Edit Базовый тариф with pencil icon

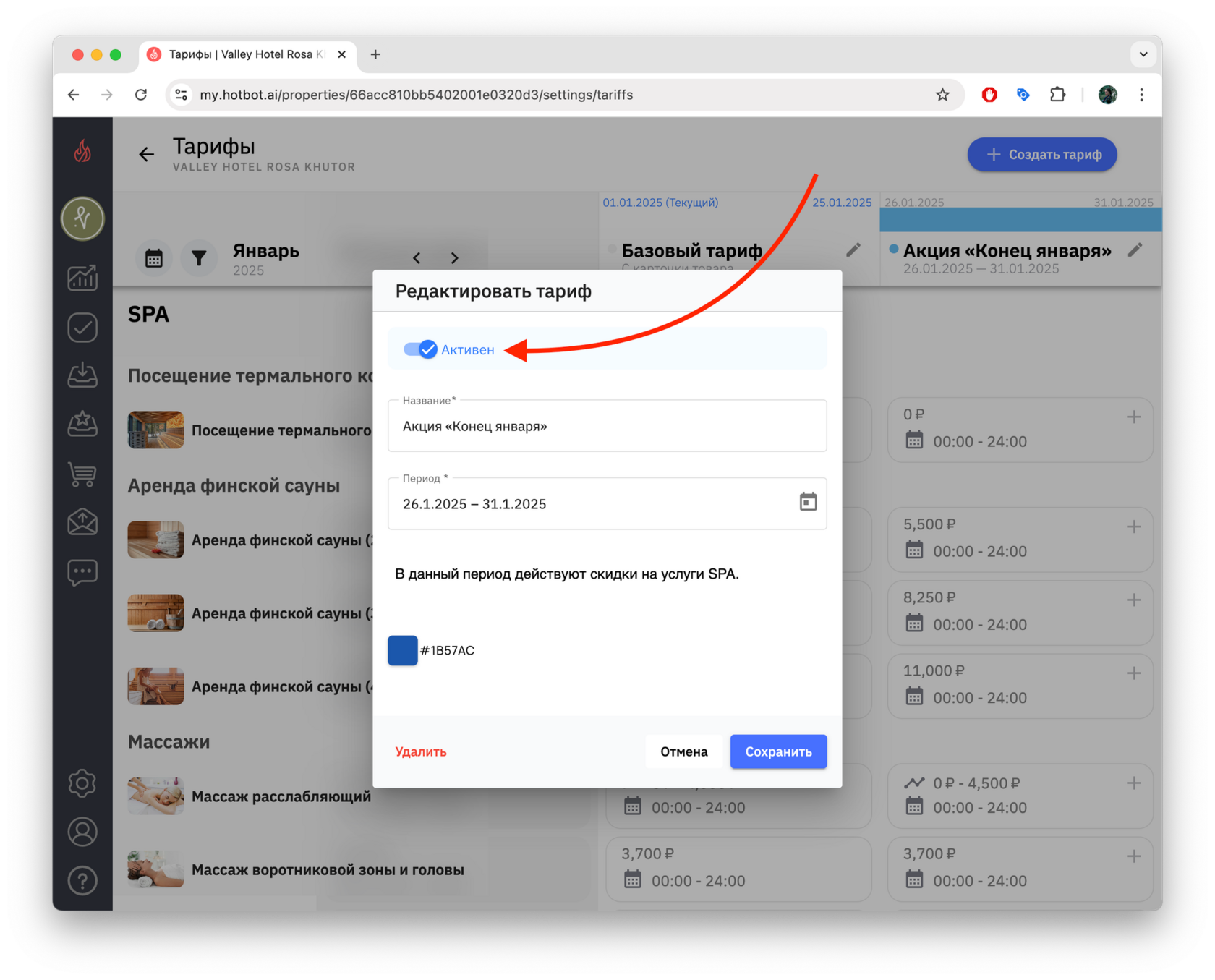[853, 250]
